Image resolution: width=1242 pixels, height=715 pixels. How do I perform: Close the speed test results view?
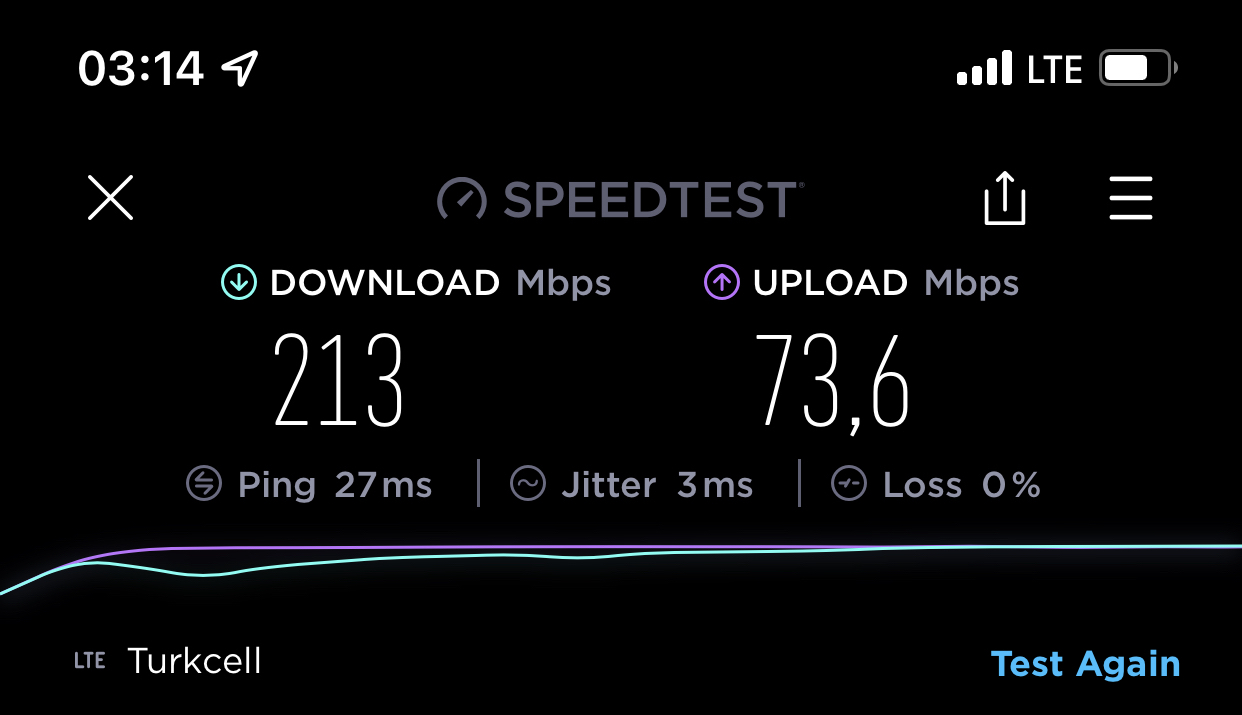coord(110,198)
